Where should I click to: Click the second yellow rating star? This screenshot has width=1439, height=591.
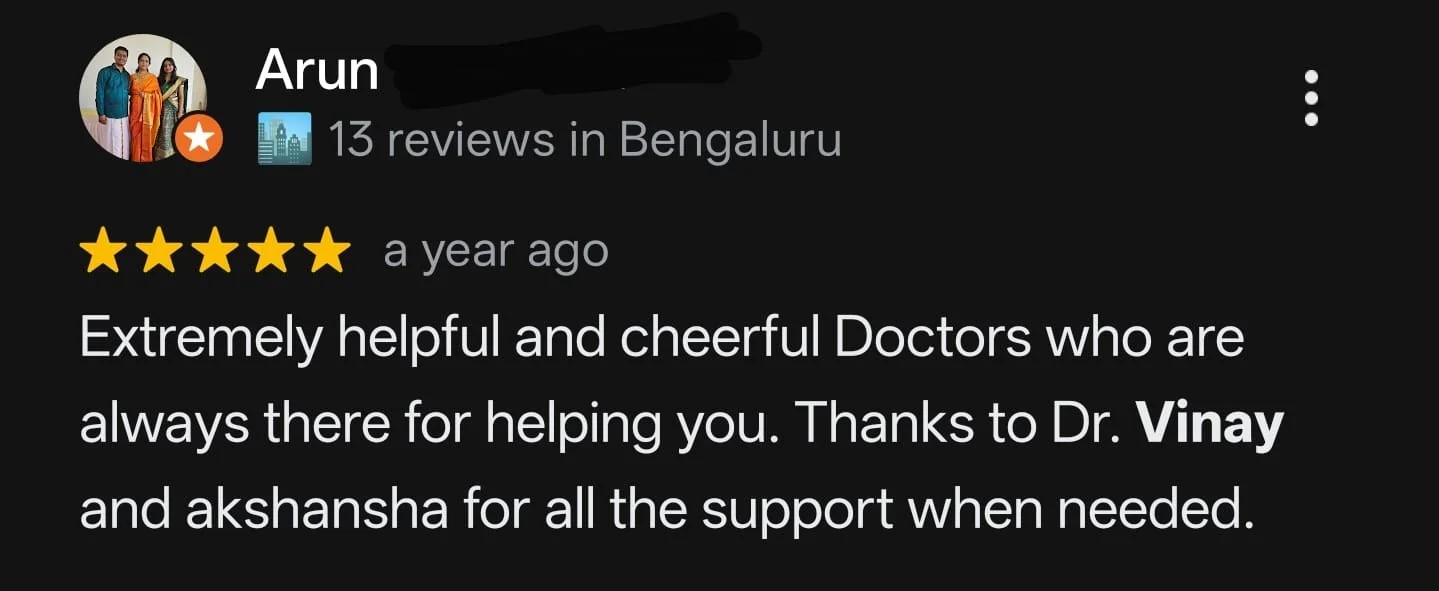pos(157,254)
